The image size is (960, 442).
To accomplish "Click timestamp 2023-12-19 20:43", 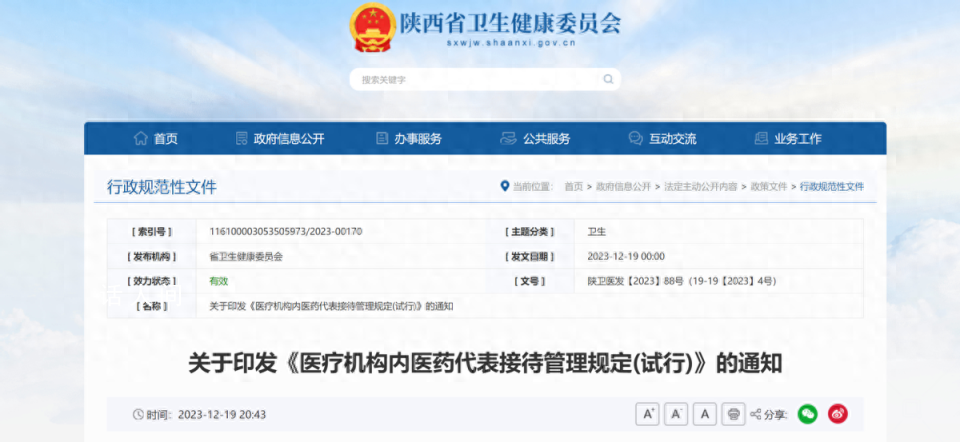I will coord(222,414).
